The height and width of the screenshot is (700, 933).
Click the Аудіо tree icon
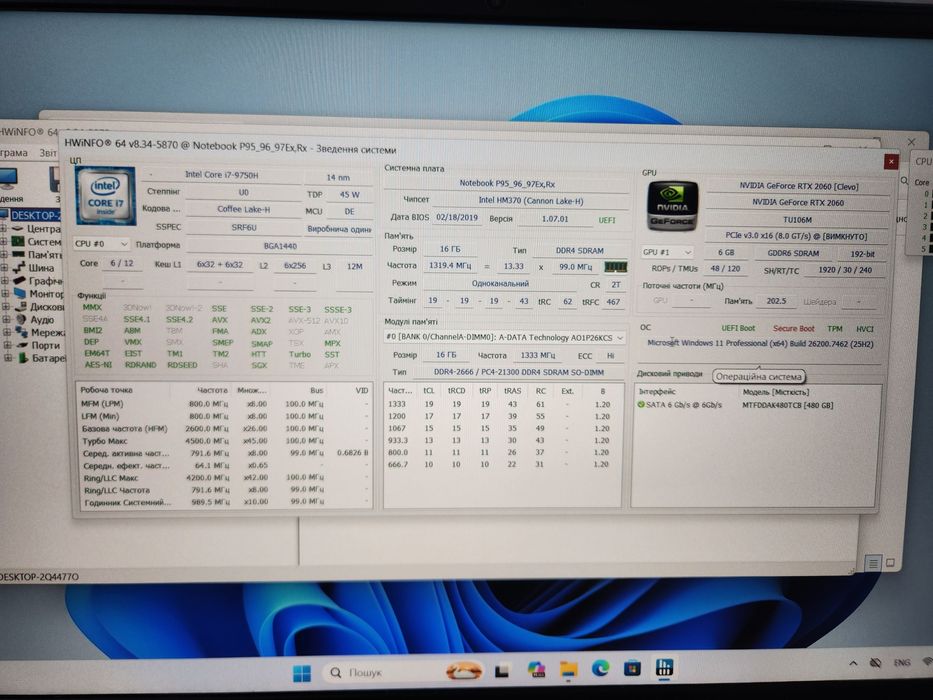pyautogui.click(x=21, y=320)
